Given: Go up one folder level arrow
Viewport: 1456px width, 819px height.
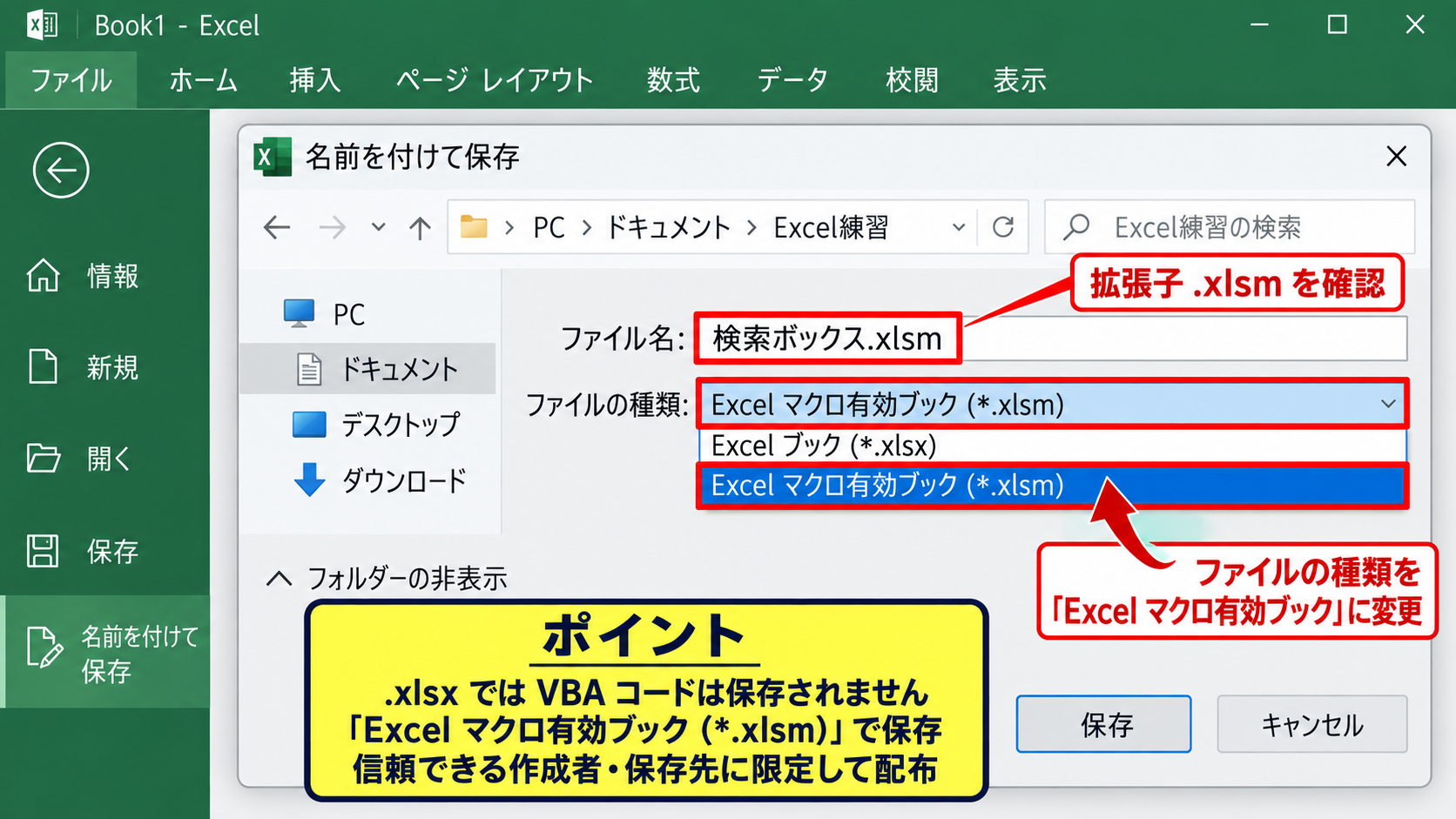Looking at the screenshot, I should (420, 228).
